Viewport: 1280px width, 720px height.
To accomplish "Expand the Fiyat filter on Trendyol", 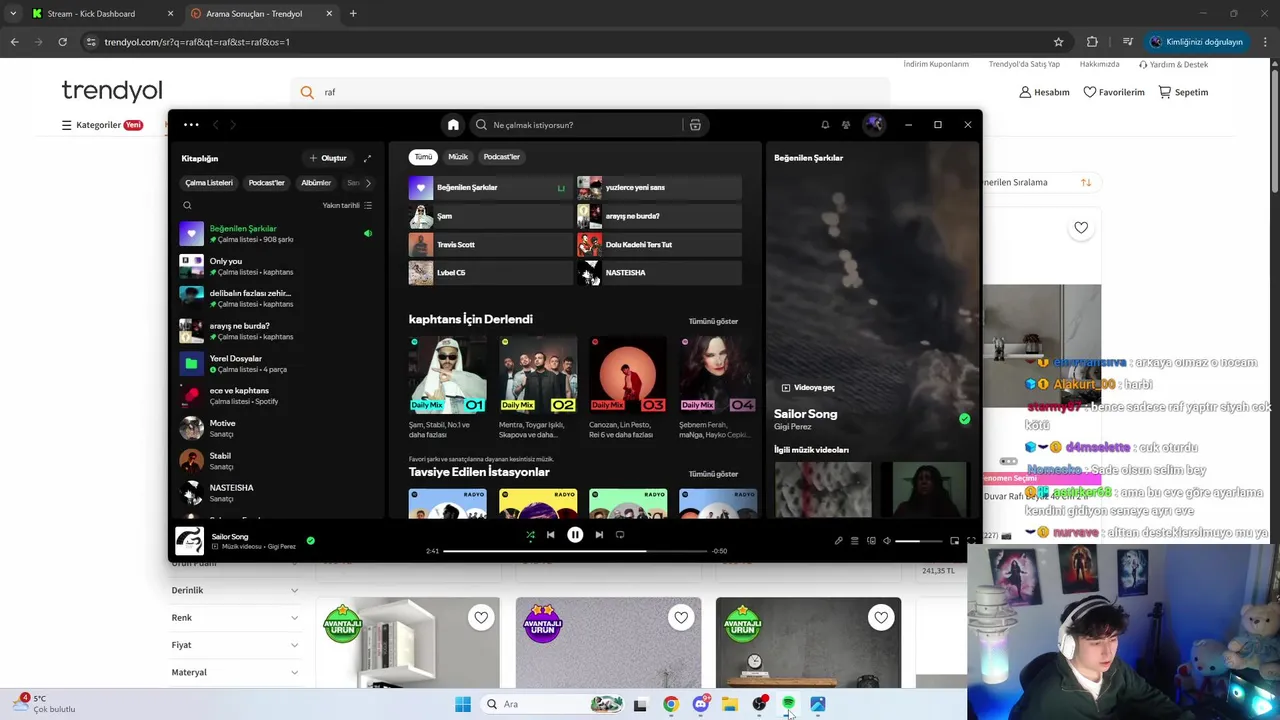I will coord(234,645).
